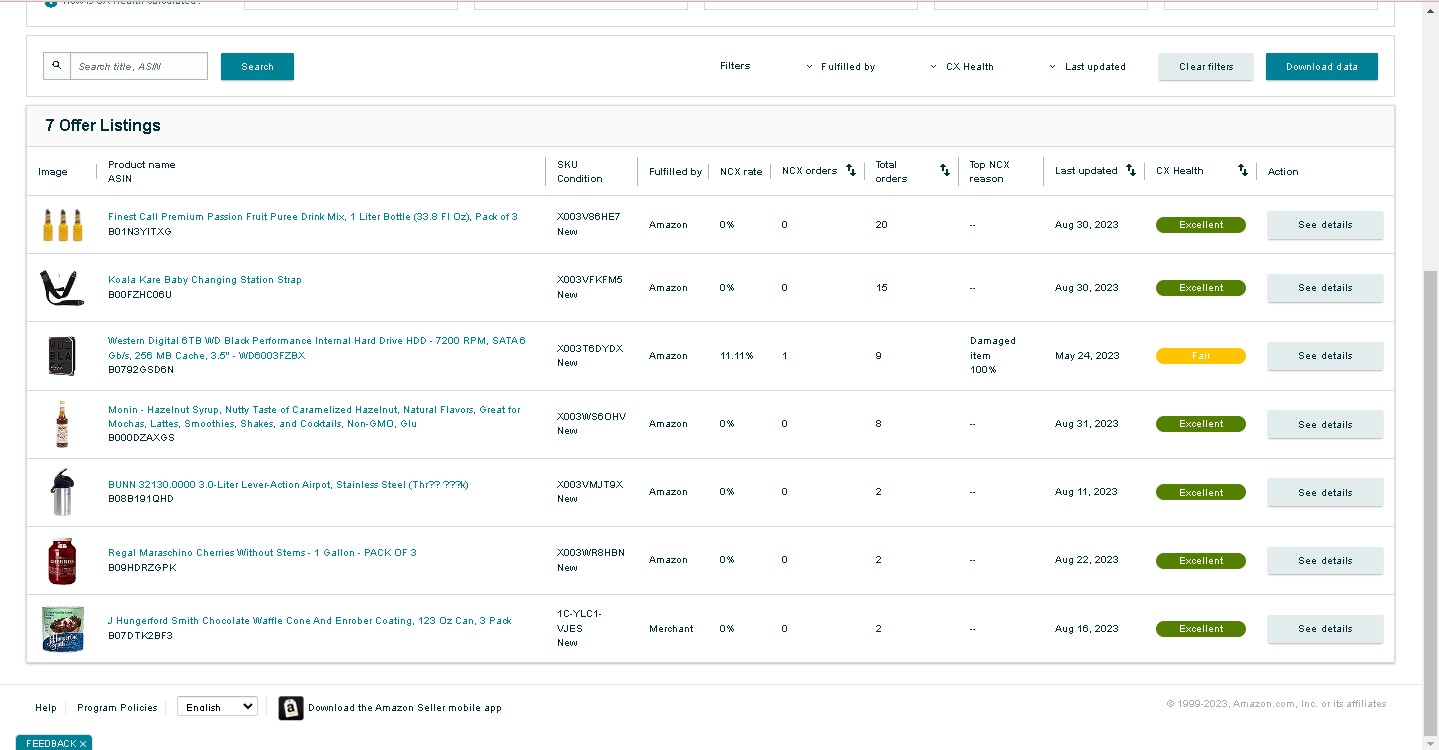Click the ASIN B0792GSD6N
1439x750 pixels.
click(x=141, y=370)
